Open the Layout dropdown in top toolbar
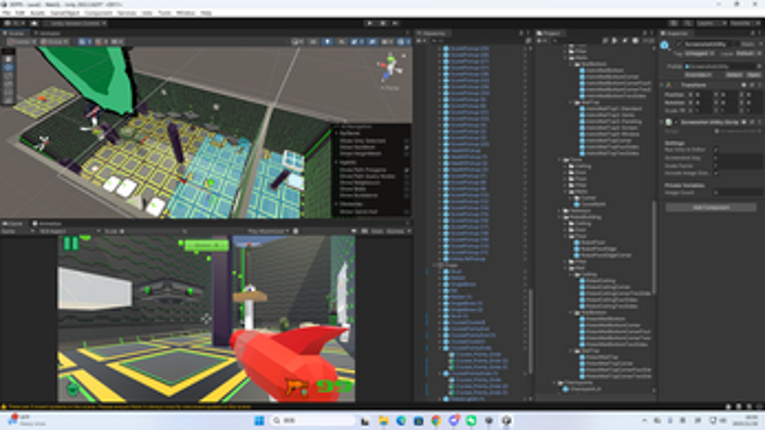 point(744,23)
